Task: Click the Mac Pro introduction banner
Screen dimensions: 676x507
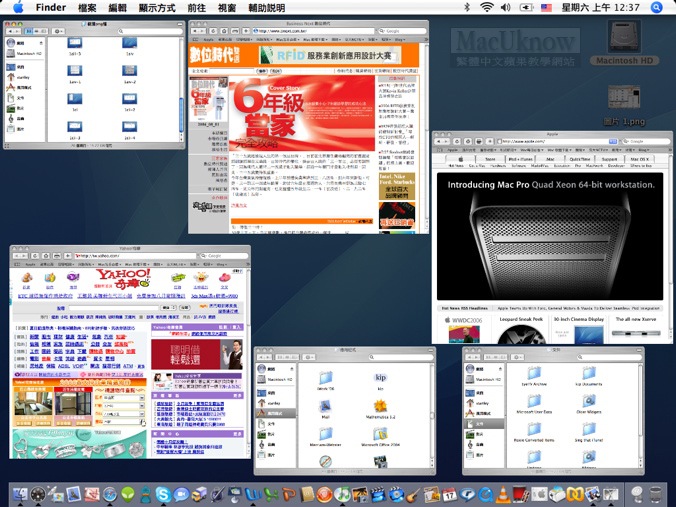Action: tap(550, 236)
